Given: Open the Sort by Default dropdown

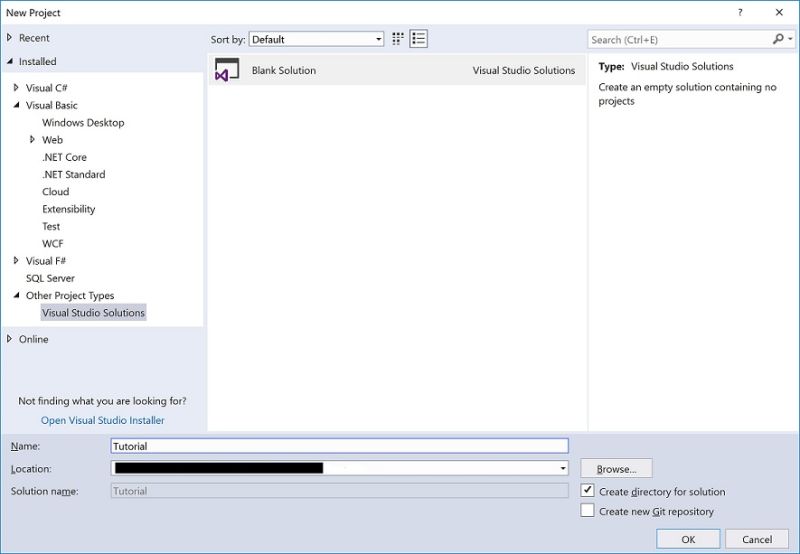Looking at the screenshot, I should [316, 39].
